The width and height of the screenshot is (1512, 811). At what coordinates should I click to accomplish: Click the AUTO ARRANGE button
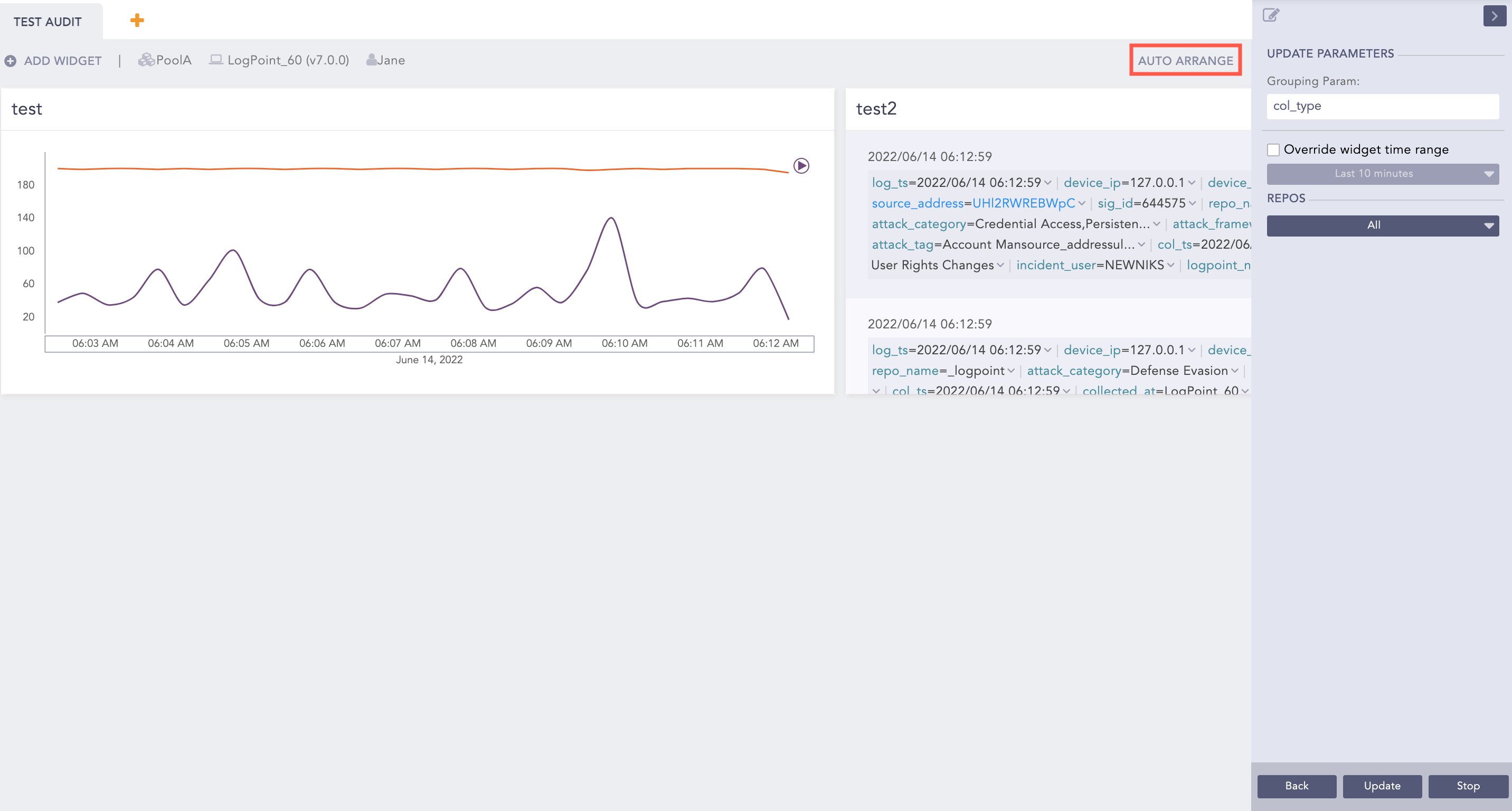point(1185,60)
